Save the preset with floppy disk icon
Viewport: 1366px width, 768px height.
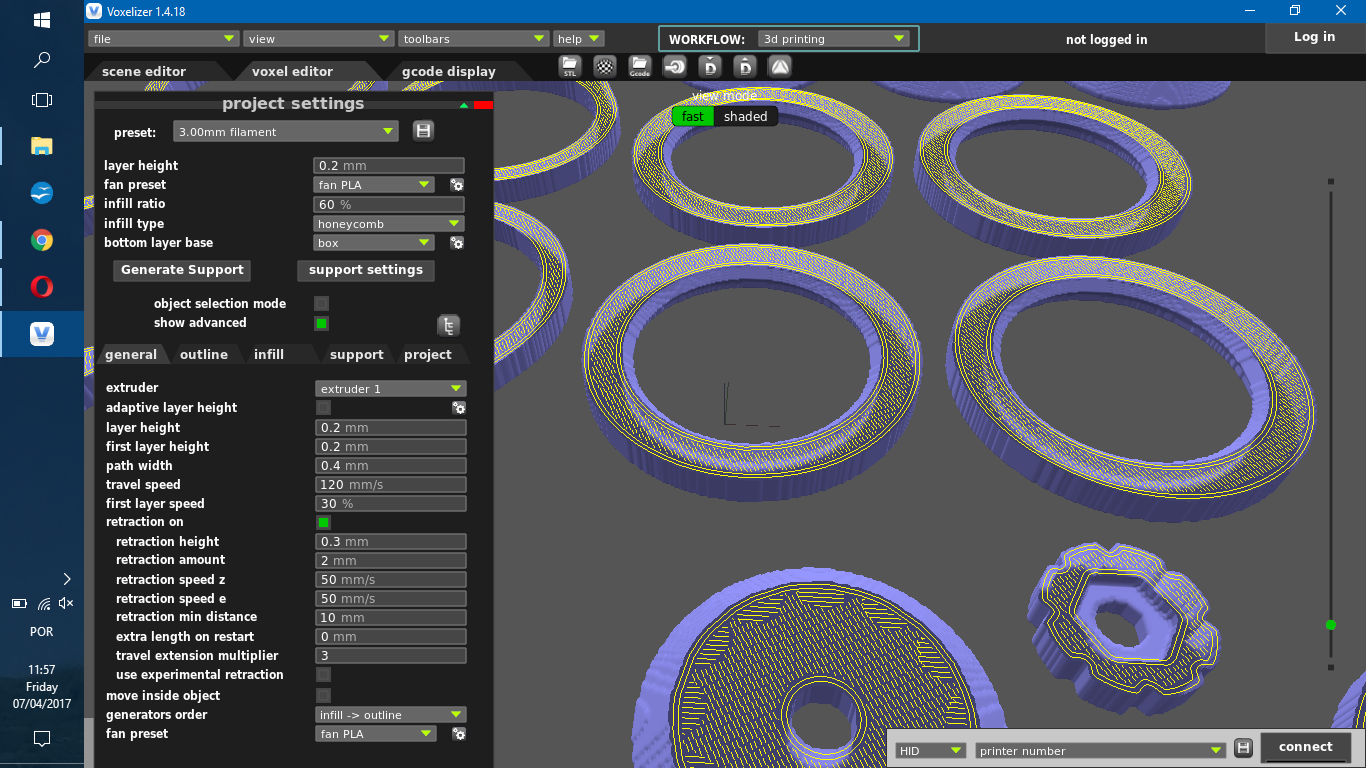coord(423,131)
